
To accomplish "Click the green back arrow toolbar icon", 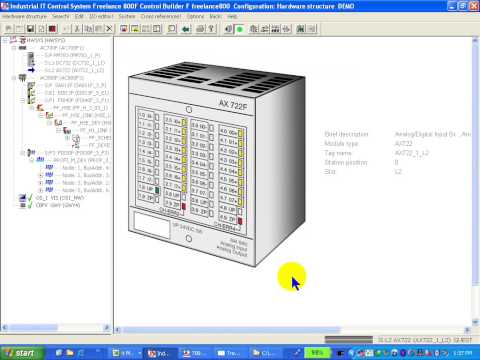I will click(x=186, y=29).
